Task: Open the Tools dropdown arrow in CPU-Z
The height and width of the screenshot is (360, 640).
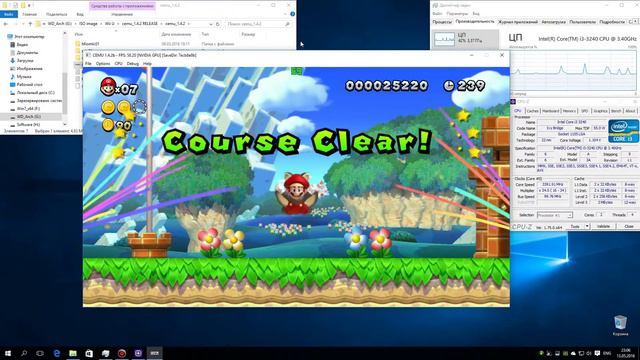Action: pos(587,226)
